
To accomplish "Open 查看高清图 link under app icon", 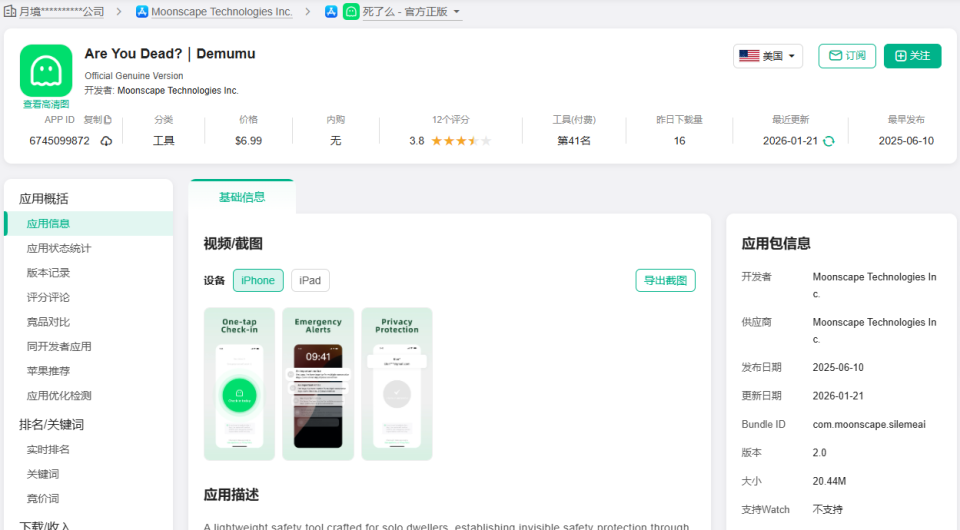I will tap(46, 104).
